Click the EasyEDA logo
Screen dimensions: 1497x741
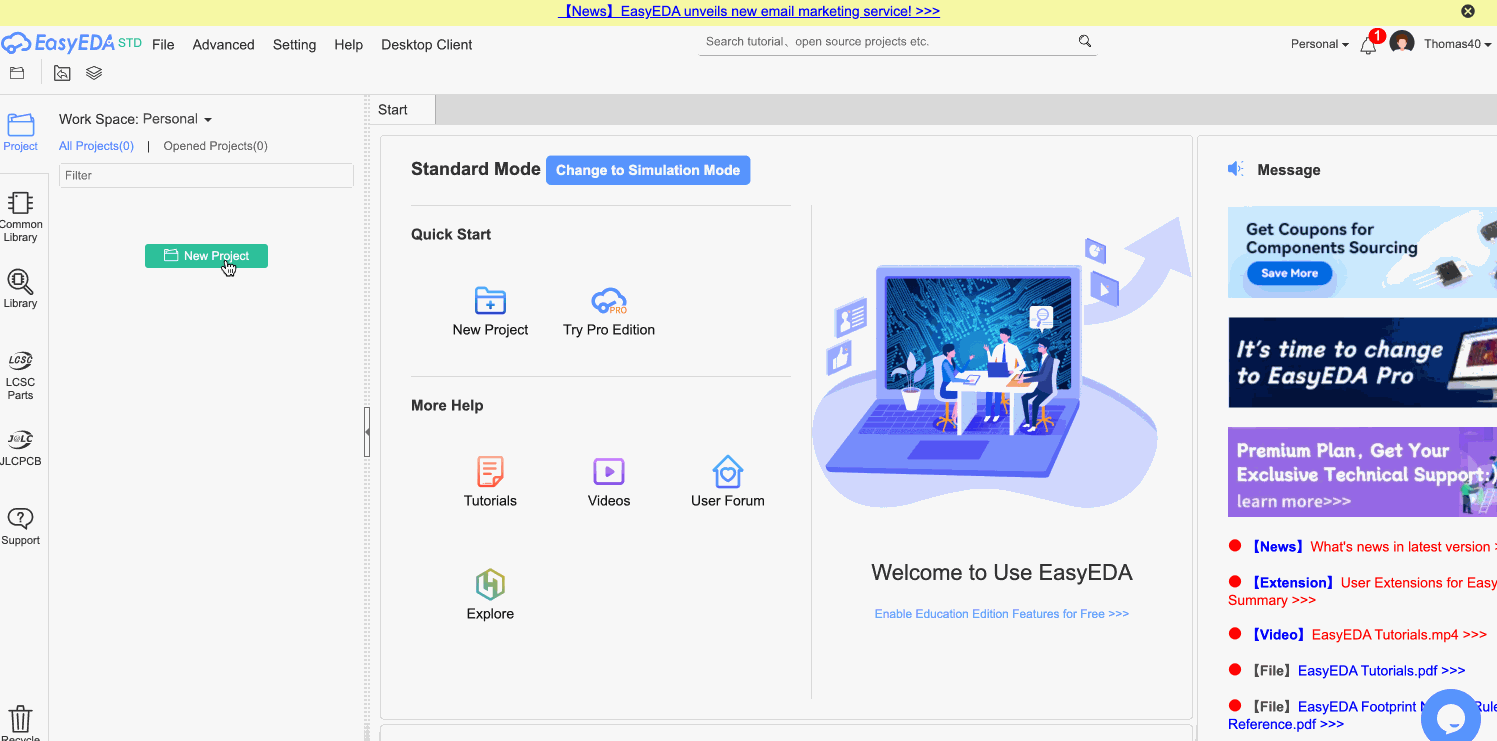(71, 43)
